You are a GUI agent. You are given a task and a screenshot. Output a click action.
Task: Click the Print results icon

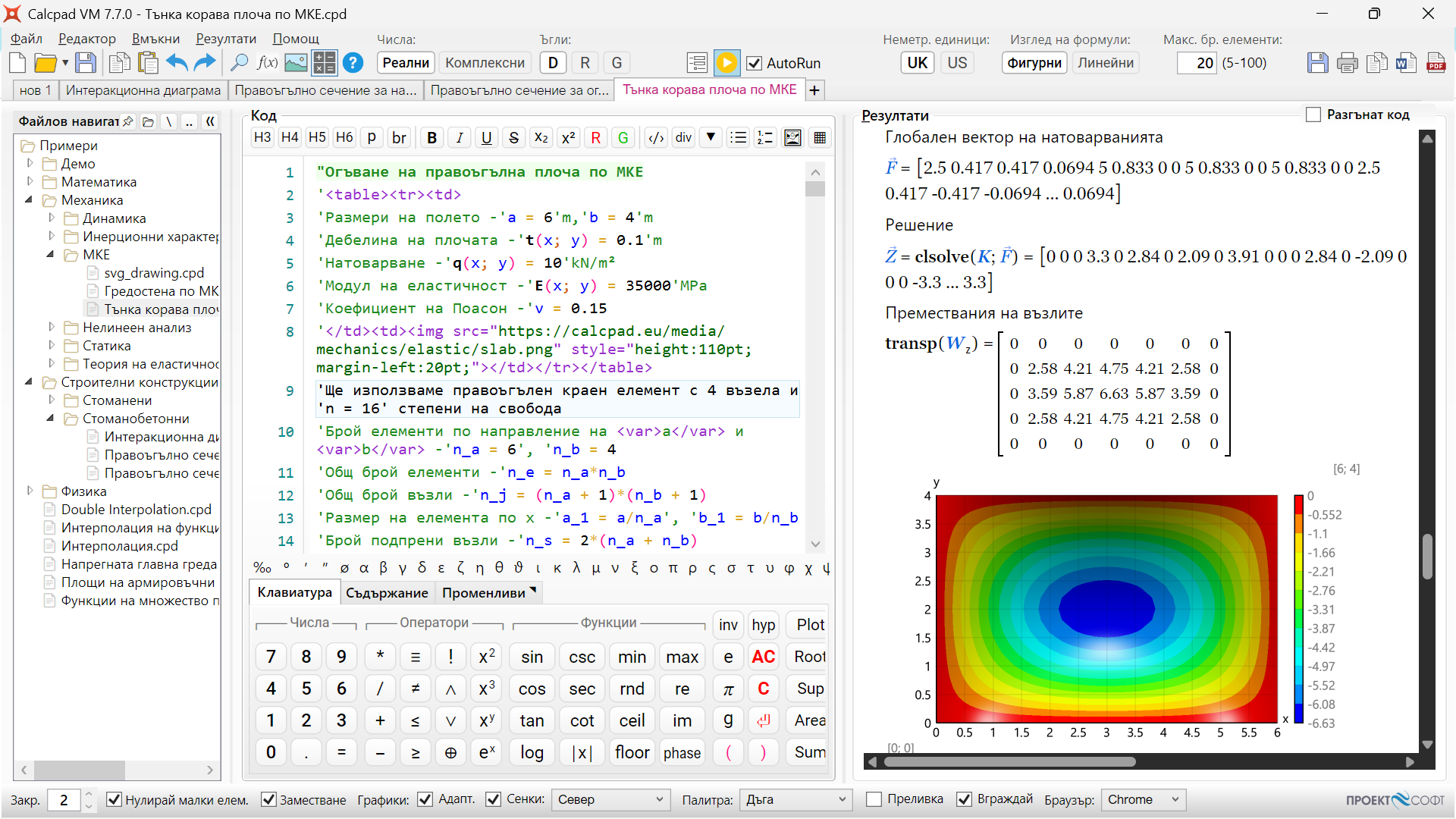pos(1347,63)
